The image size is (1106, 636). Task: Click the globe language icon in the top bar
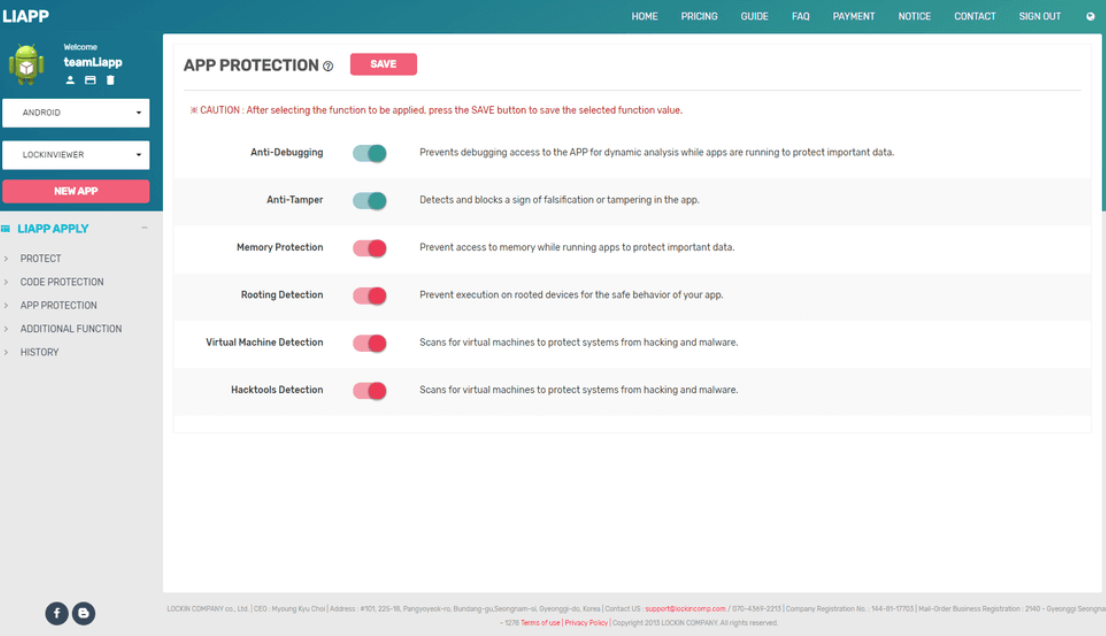(1090, 16)
